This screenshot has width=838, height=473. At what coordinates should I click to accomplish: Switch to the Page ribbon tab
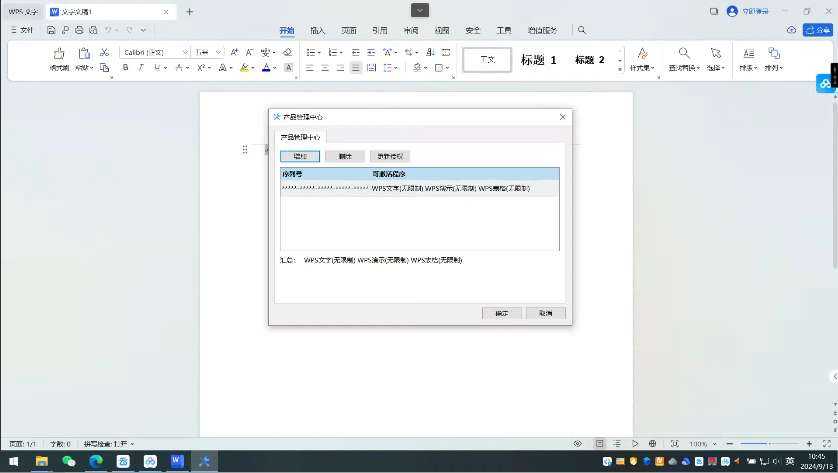click(348, 30)
